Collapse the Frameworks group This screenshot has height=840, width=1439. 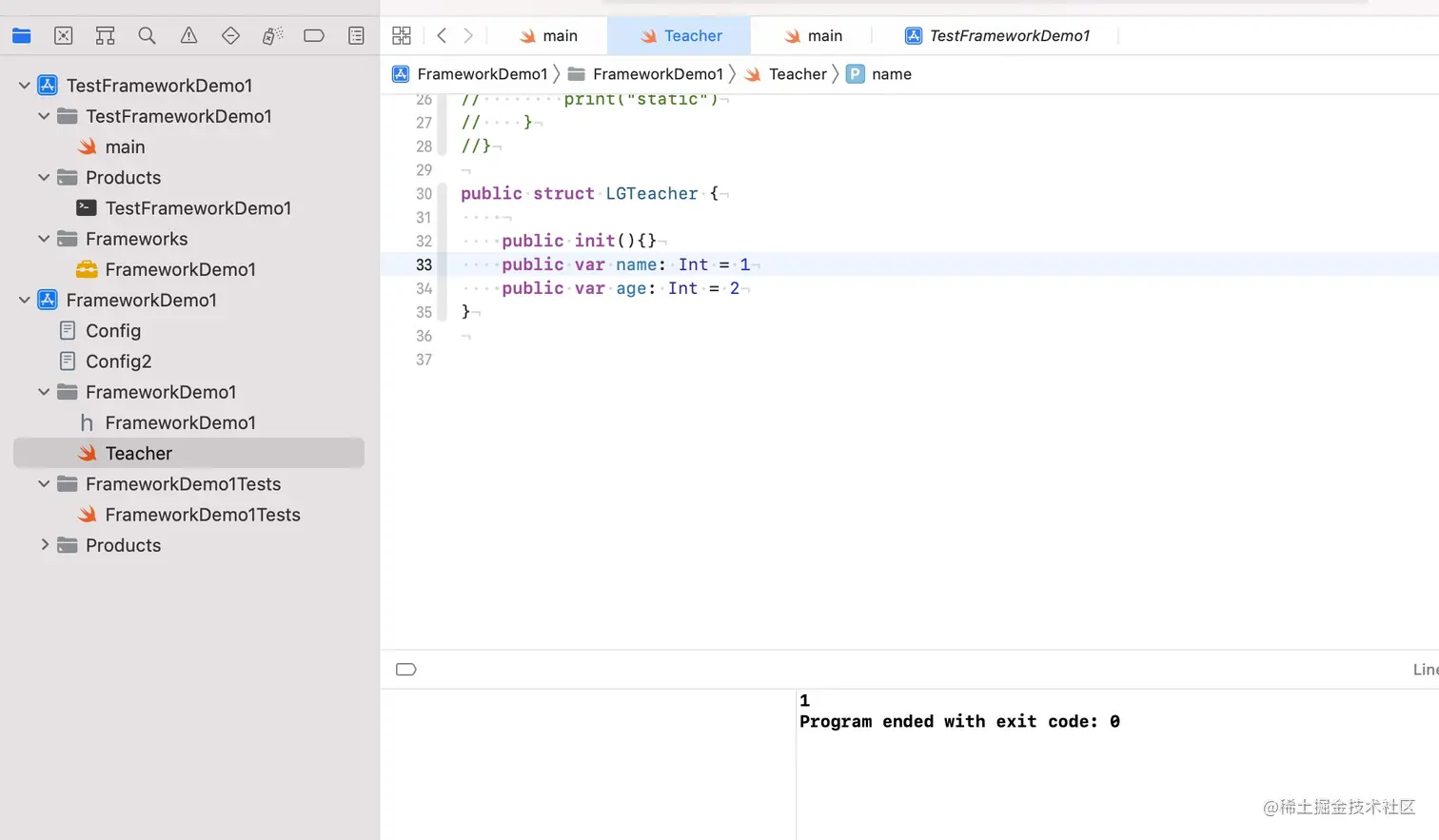44,239
